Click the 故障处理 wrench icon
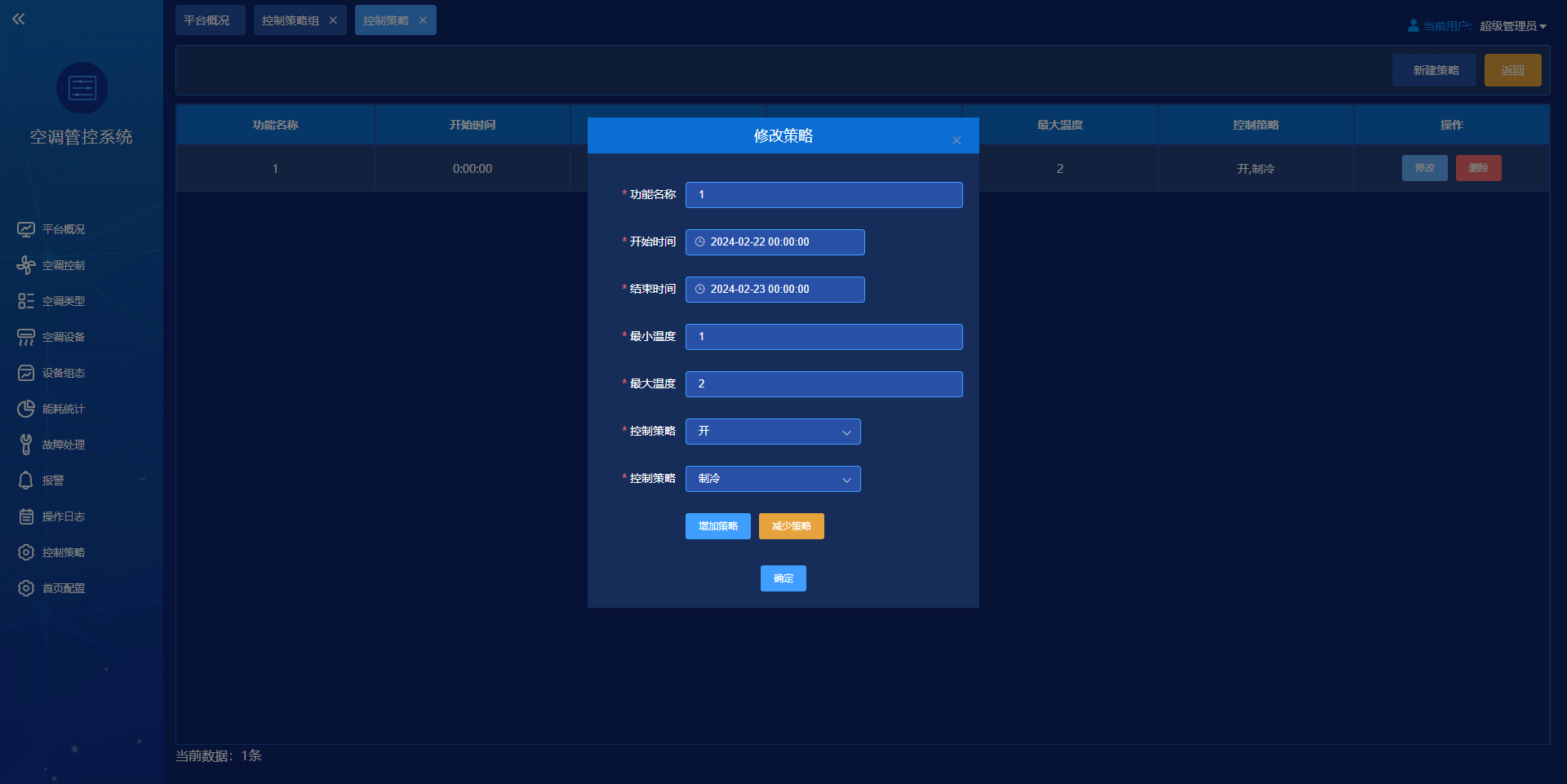Image resolution: width=1567 pixels, height=784 pixels. [x=26, y=445]
